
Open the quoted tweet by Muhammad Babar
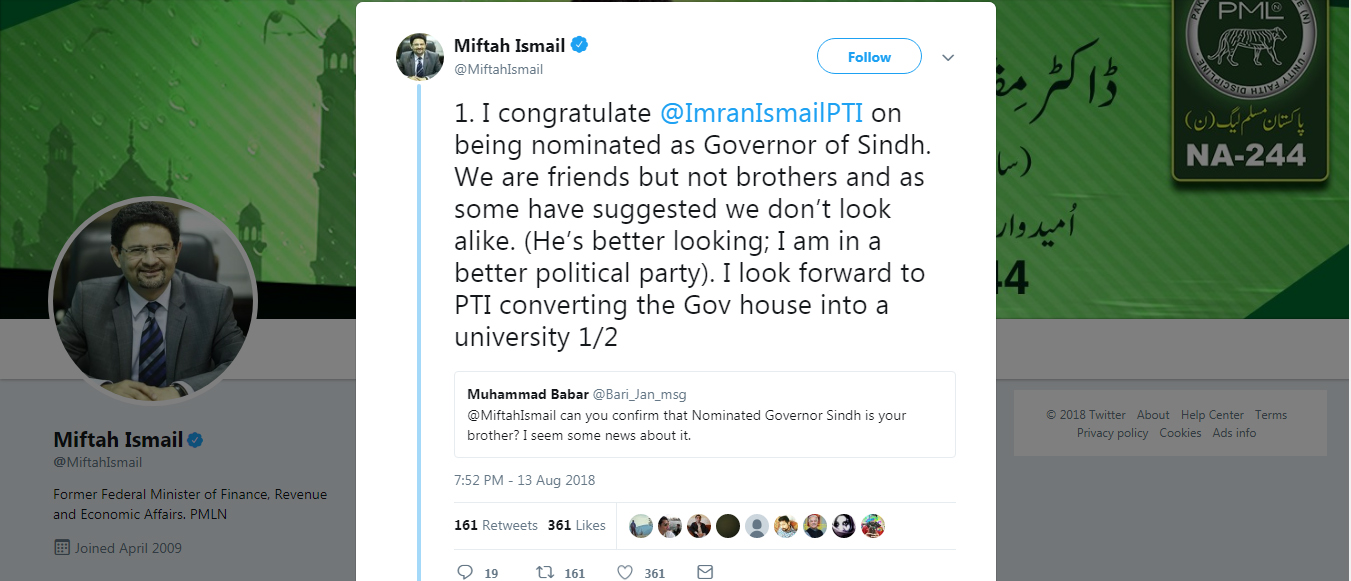[x=704, y=415]
